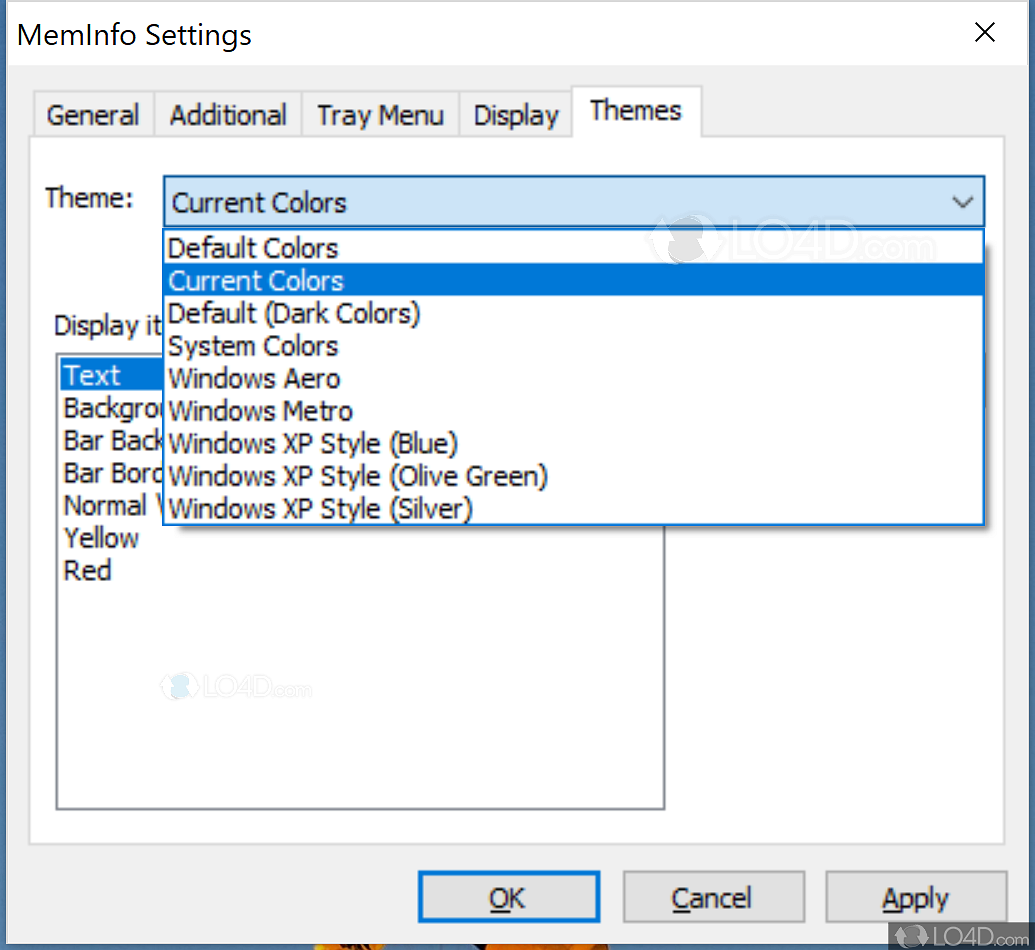This screenshot has width=1035, height=950.
Task: Switch to the General tab
Action: (93, 115)
